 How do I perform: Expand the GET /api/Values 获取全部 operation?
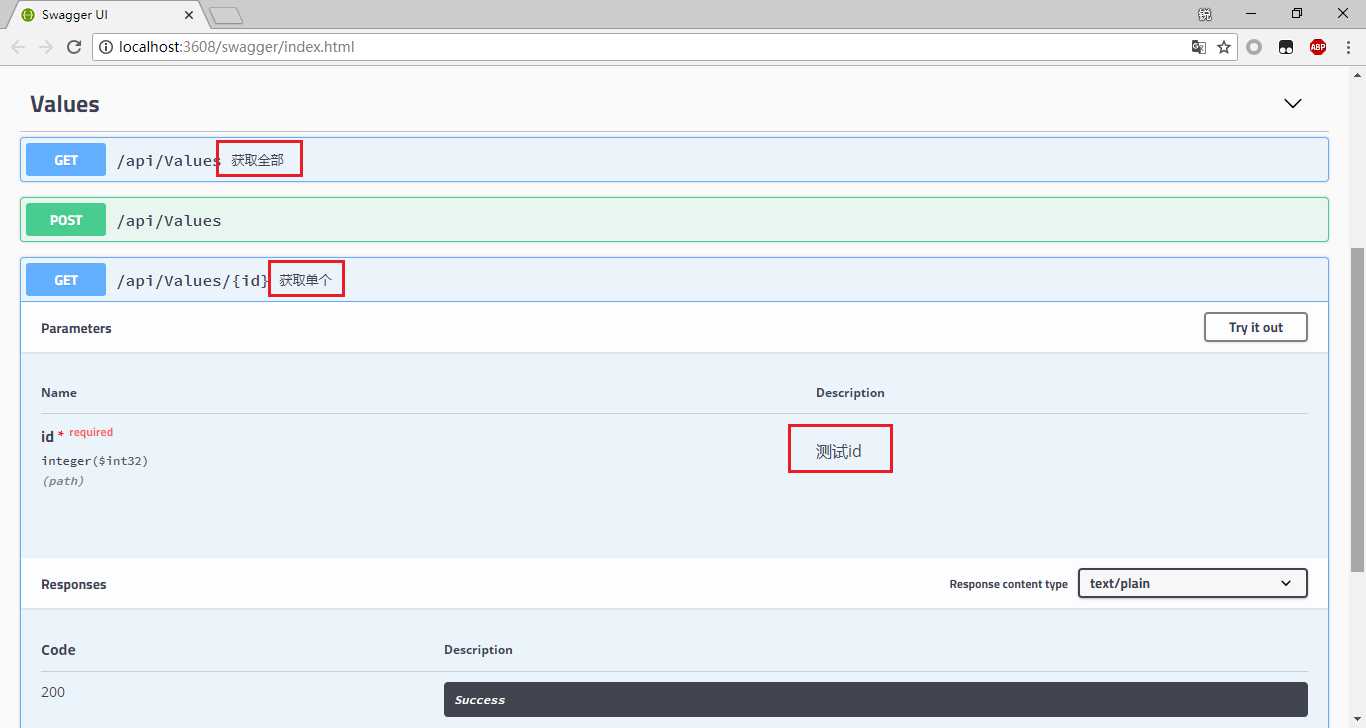pyautogui.click(x=674, y=160)
